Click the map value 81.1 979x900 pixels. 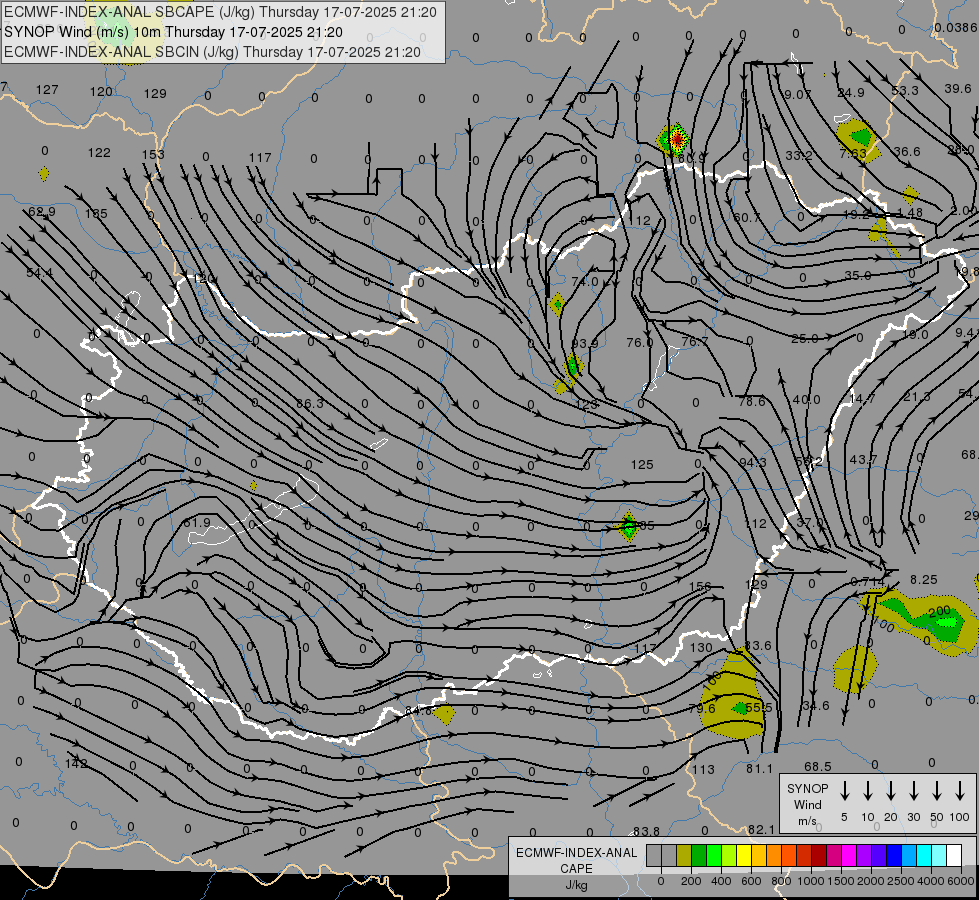759,768
